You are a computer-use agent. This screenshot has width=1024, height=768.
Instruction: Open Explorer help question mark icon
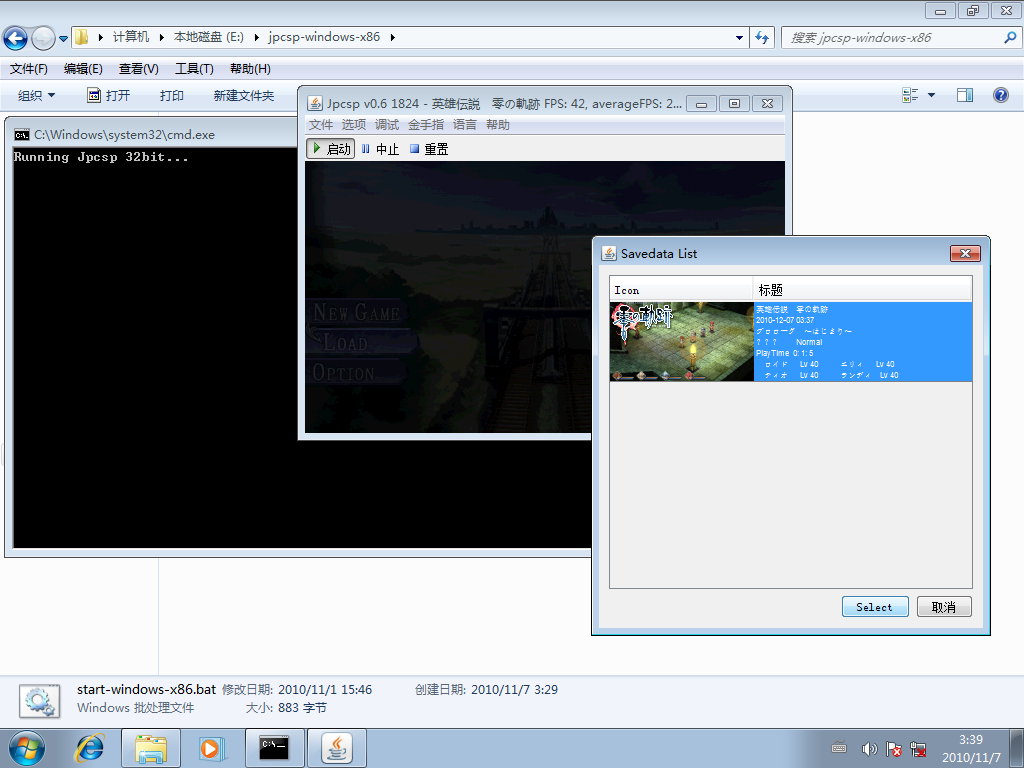point(1000,95)
